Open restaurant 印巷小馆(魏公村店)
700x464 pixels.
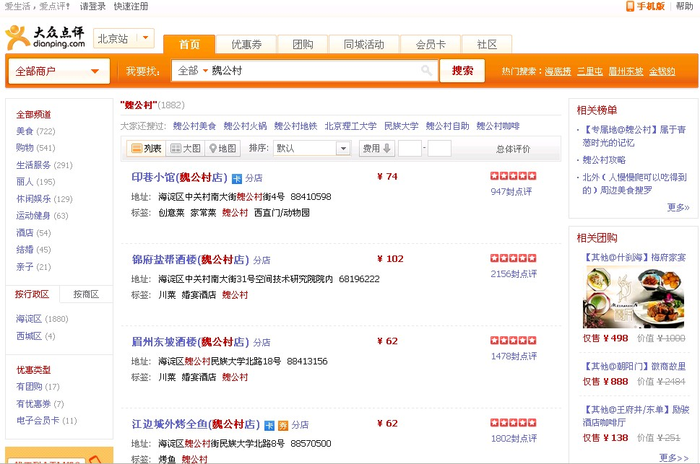tap(179, 177)
